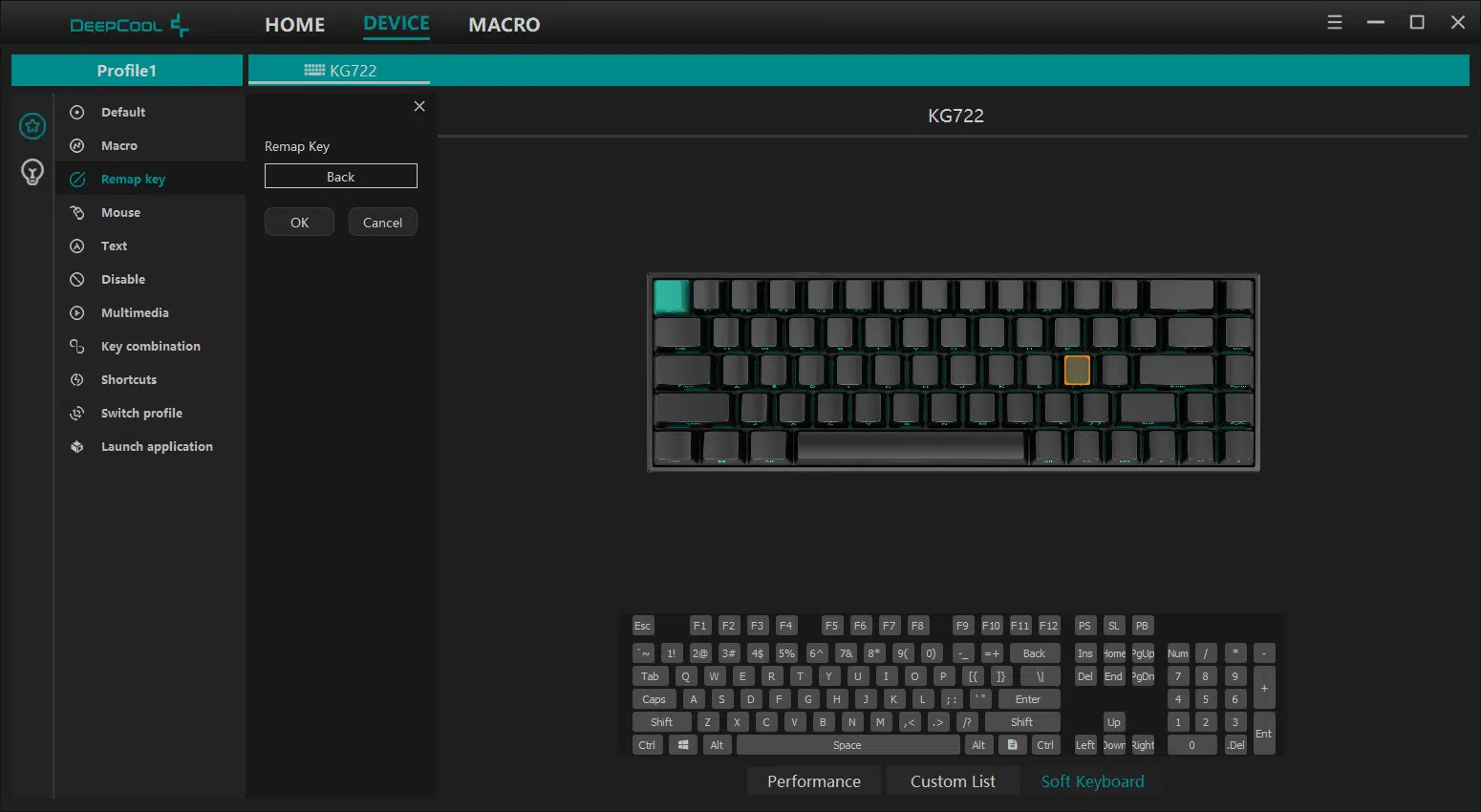Select the lighting bulb icon in sidebar
The width and height of the screenshot is (1481, 812).
click(x=32, y=172)
